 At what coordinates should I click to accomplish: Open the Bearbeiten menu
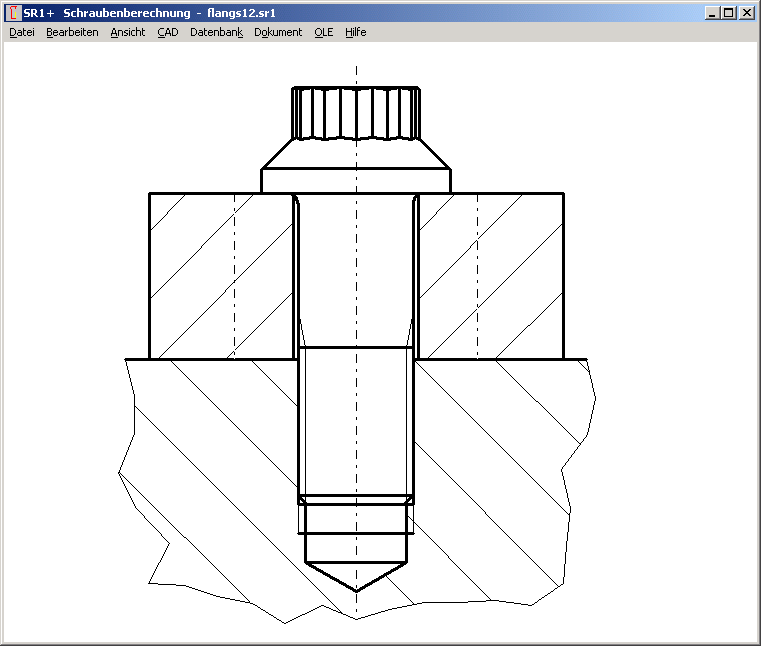(x=72, y=32)
